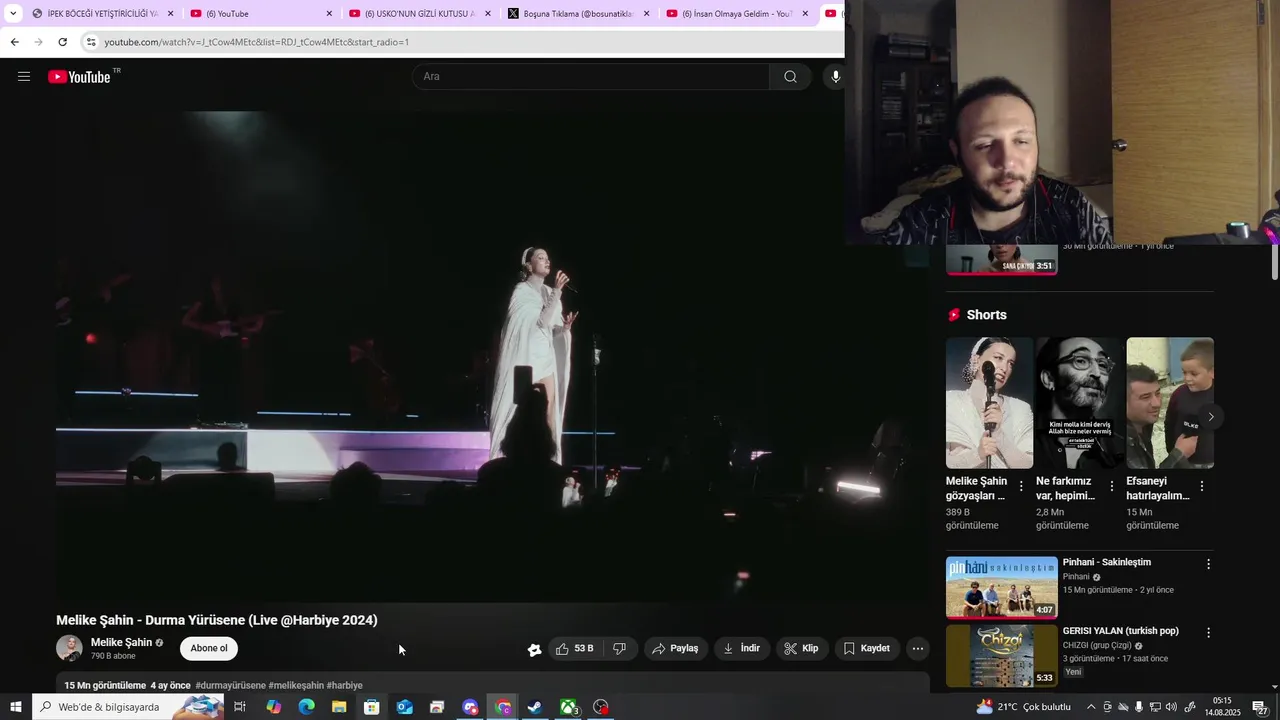The image size is (1280, 720).
Task: Open the YouTube hamburger guide menu
Action: point(24,76)
